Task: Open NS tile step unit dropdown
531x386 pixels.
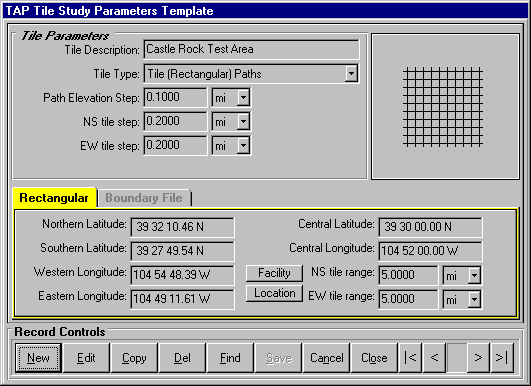Action: [243, 122]
